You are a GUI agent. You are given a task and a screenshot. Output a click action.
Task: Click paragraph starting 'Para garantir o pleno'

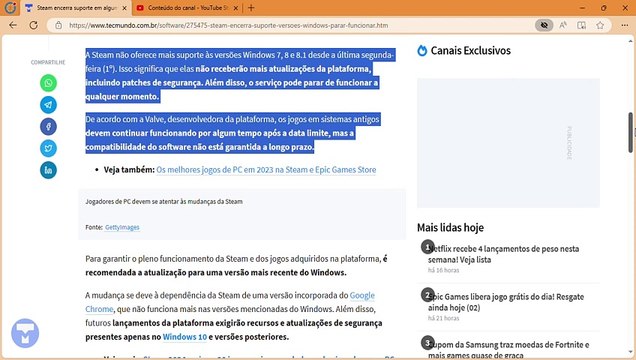(236, 266)
